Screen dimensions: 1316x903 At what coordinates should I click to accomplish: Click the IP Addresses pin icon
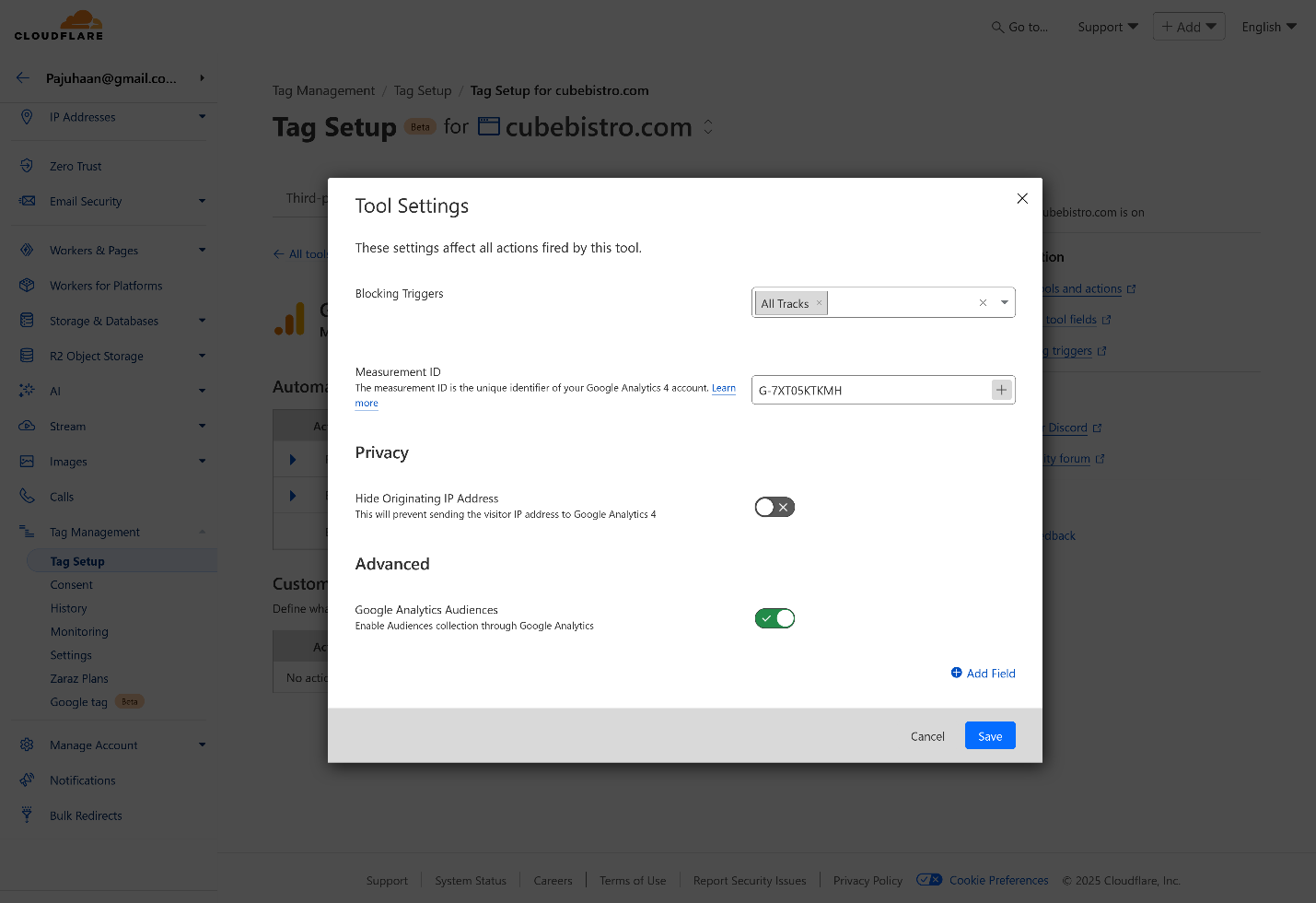[x=27, y=117]
